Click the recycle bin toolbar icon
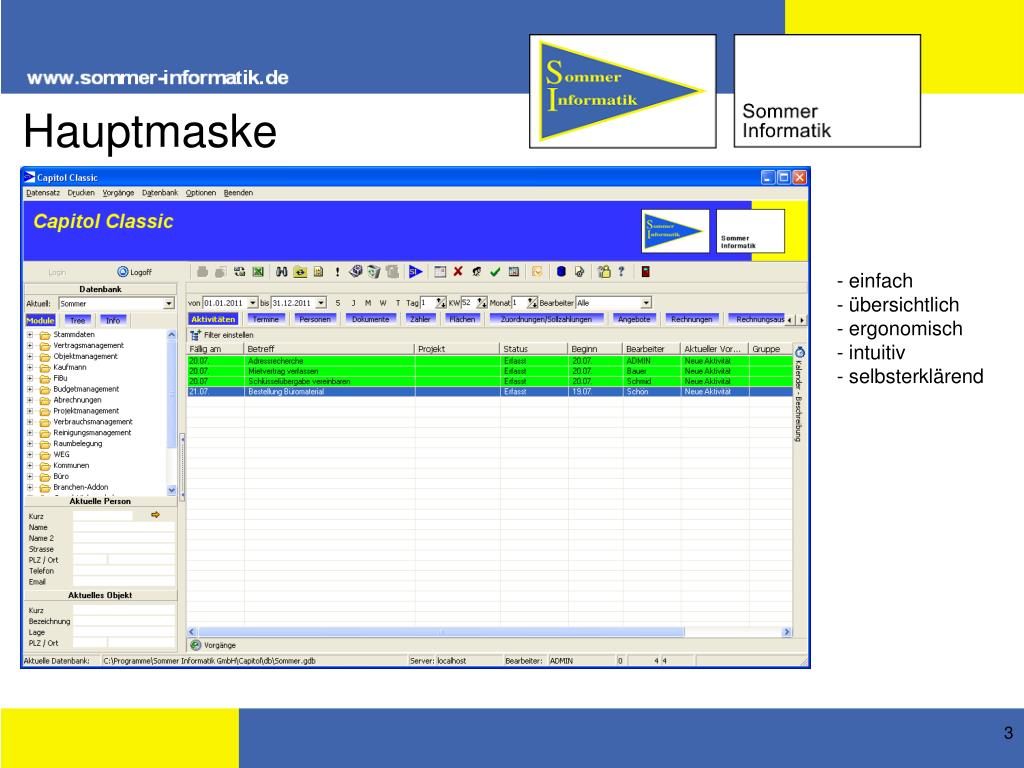 pos(374,272)
